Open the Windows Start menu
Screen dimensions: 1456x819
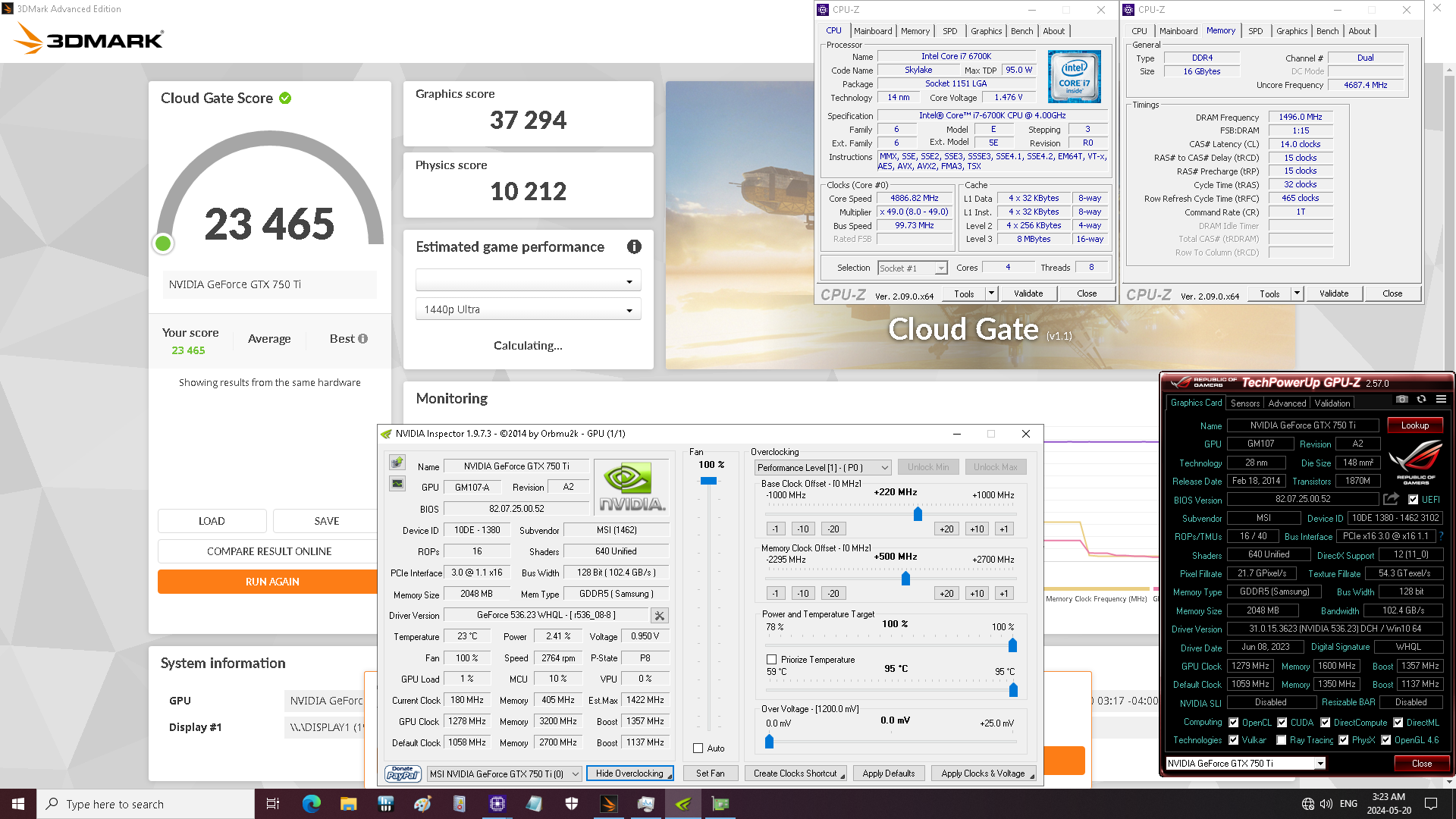point(18,804)
